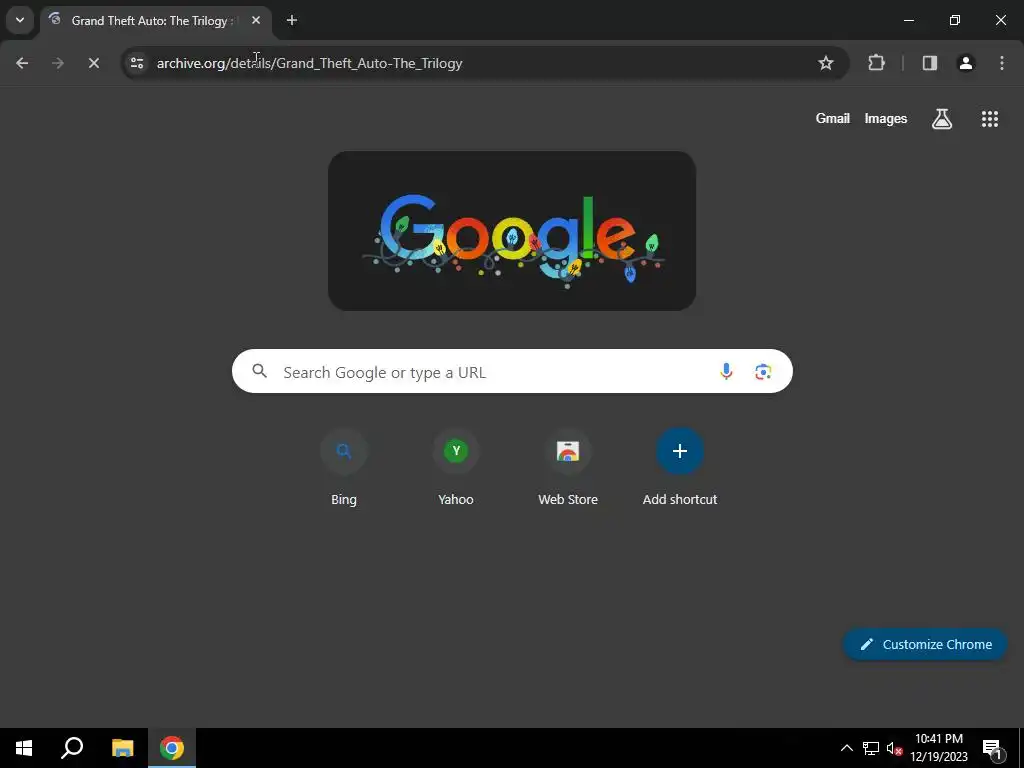The height and width of the screenshot is (768, 1024).
Task: Open the notification center icon
Action: [992, 748]
